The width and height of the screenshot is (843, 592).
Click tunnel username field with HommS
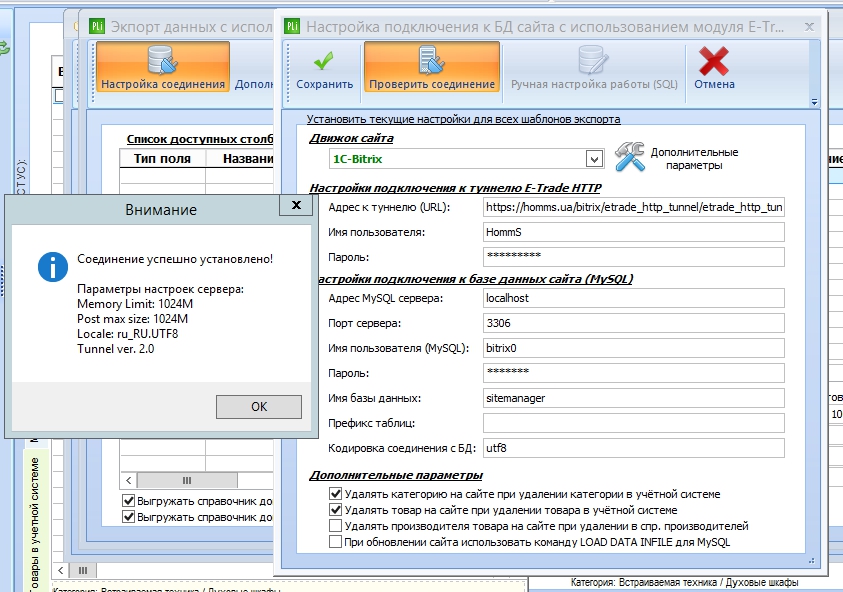tap(633, 232)
